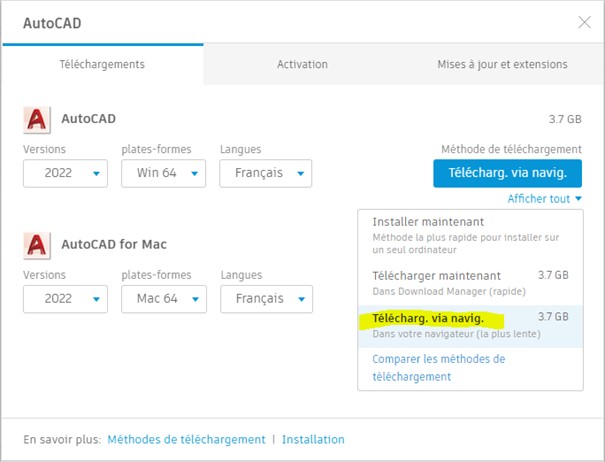Viewport: 605px width, 462px height.
Task: Select highlighted Télécharg. via navig. option
Action: 470,326
